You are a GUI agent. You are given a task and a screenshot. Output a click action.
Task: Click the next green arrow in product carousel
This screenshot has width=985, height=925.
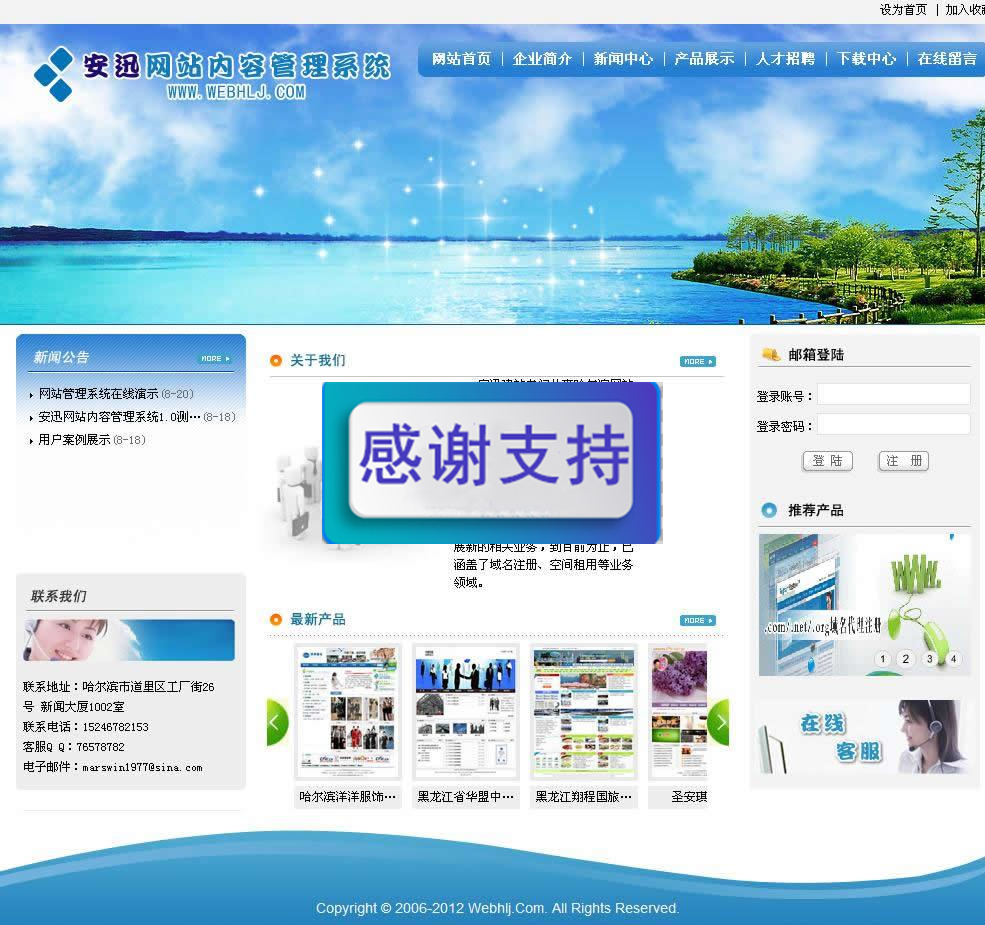tap(719, 723)
